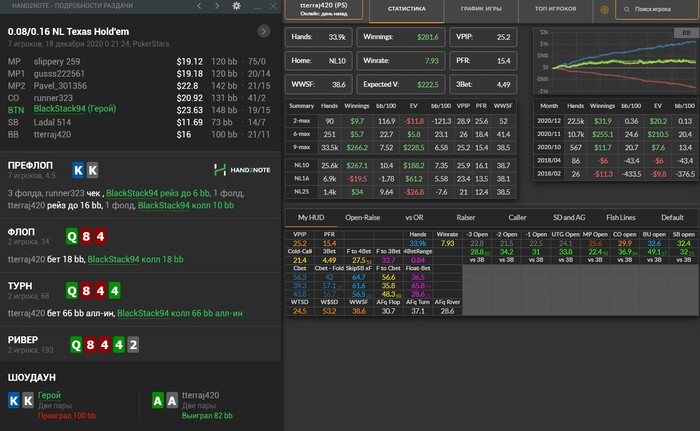Click the BlackStack94 call 10 bb action
The height and width of the screenshot is (431, 700).
tap(186, 205)
